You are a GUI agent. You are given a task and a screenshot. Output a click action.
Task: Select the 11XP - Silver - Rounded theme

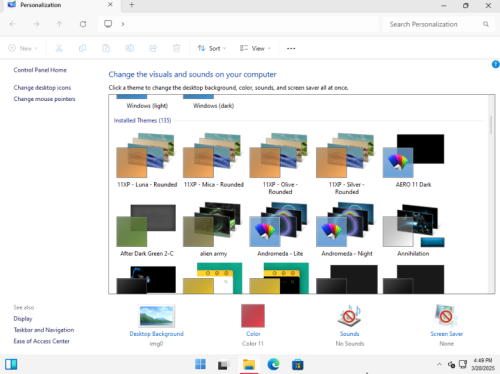[347, 164]
